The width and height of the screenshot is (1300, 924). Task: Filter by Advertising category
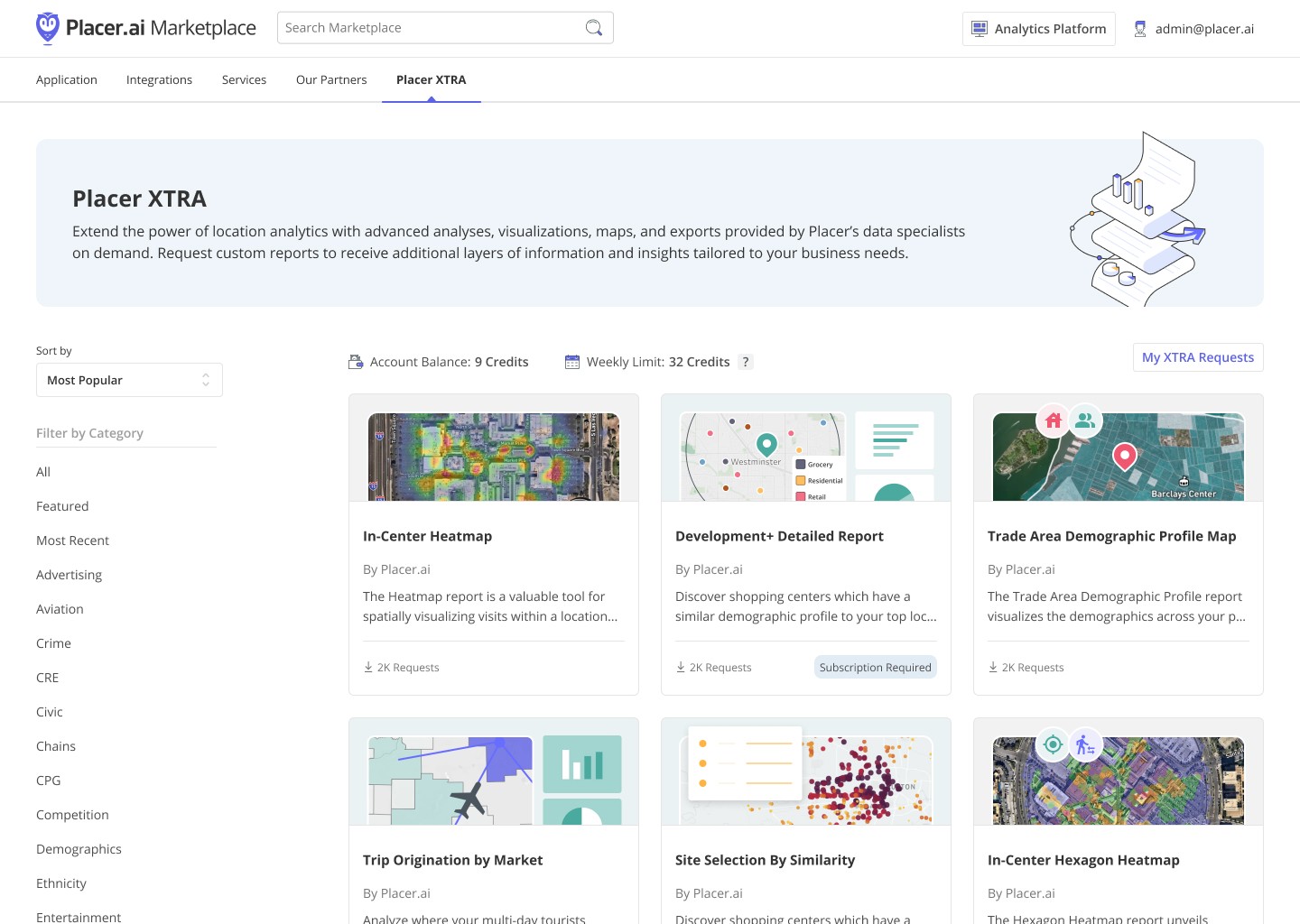coord(69,575)
